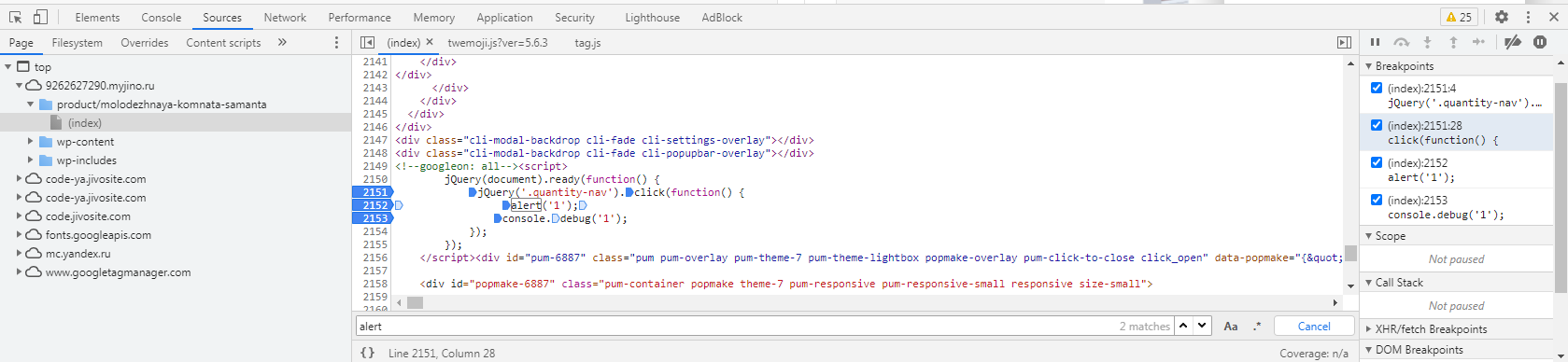Viewport: 1568px width, 362px height.
Task: Switch to the Console tab
Action: pos(161,17)
